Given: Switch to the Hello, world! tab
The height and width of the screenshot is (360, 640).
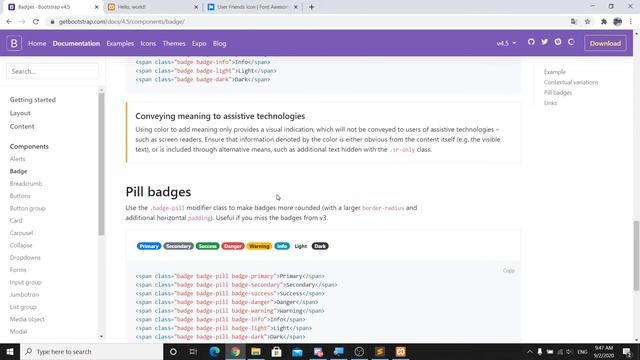Looking at the screenshot, I should (x=151, y=7).
